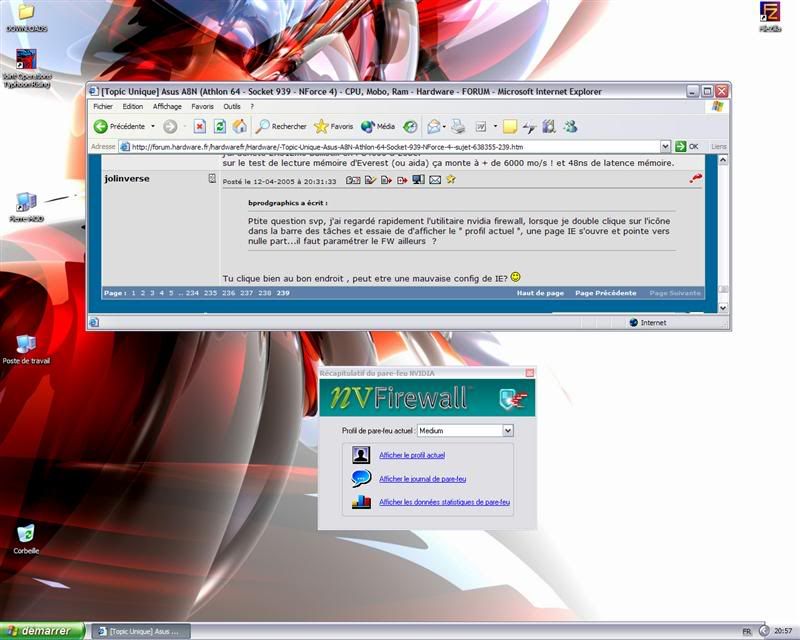This screenshot has height=640, width=800.
Task: Refresh the page with the green arrows icon
Action: 219,126
